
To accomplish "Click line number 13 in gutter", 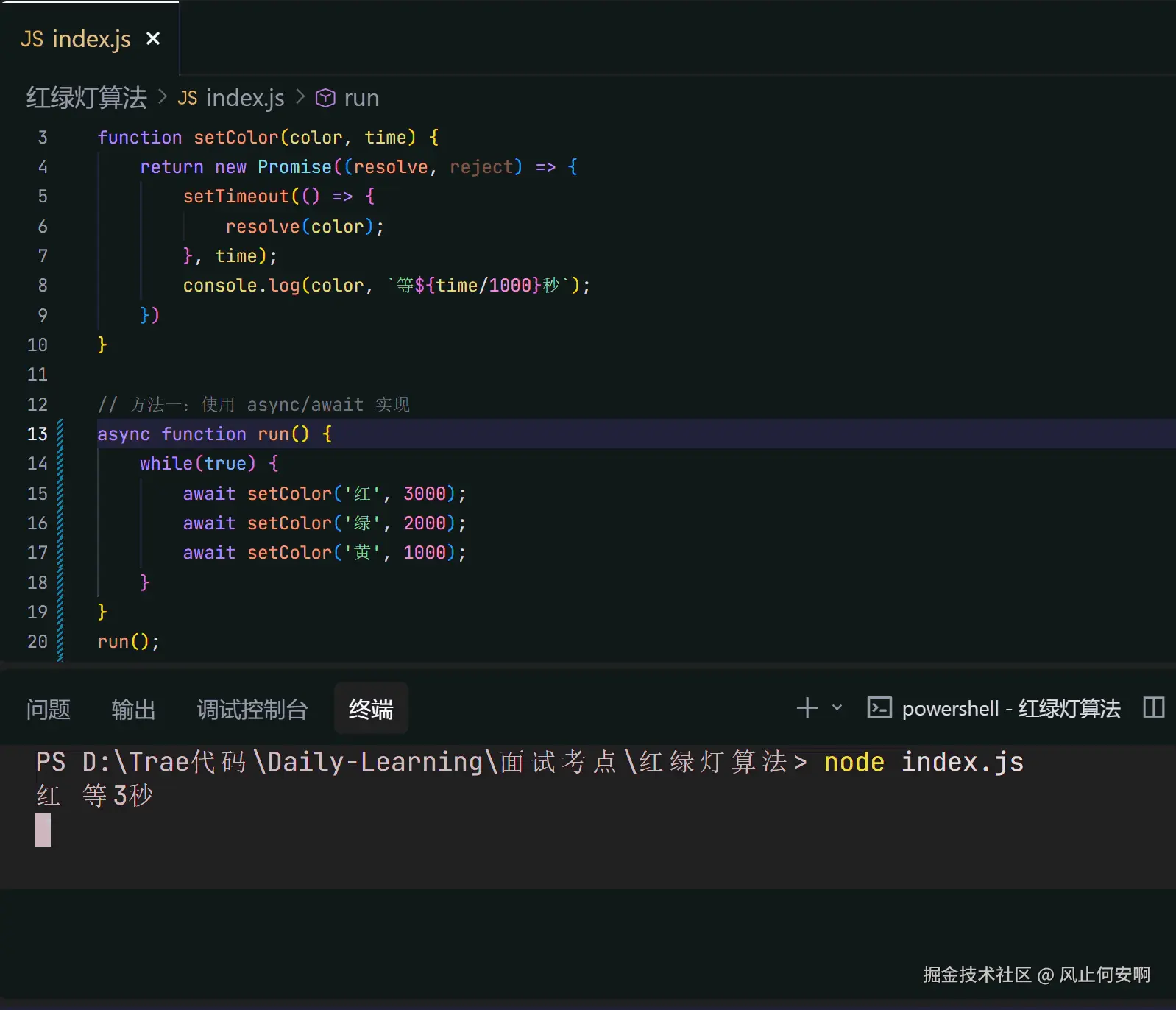I will pyautogui.click(x=38, y=434).
